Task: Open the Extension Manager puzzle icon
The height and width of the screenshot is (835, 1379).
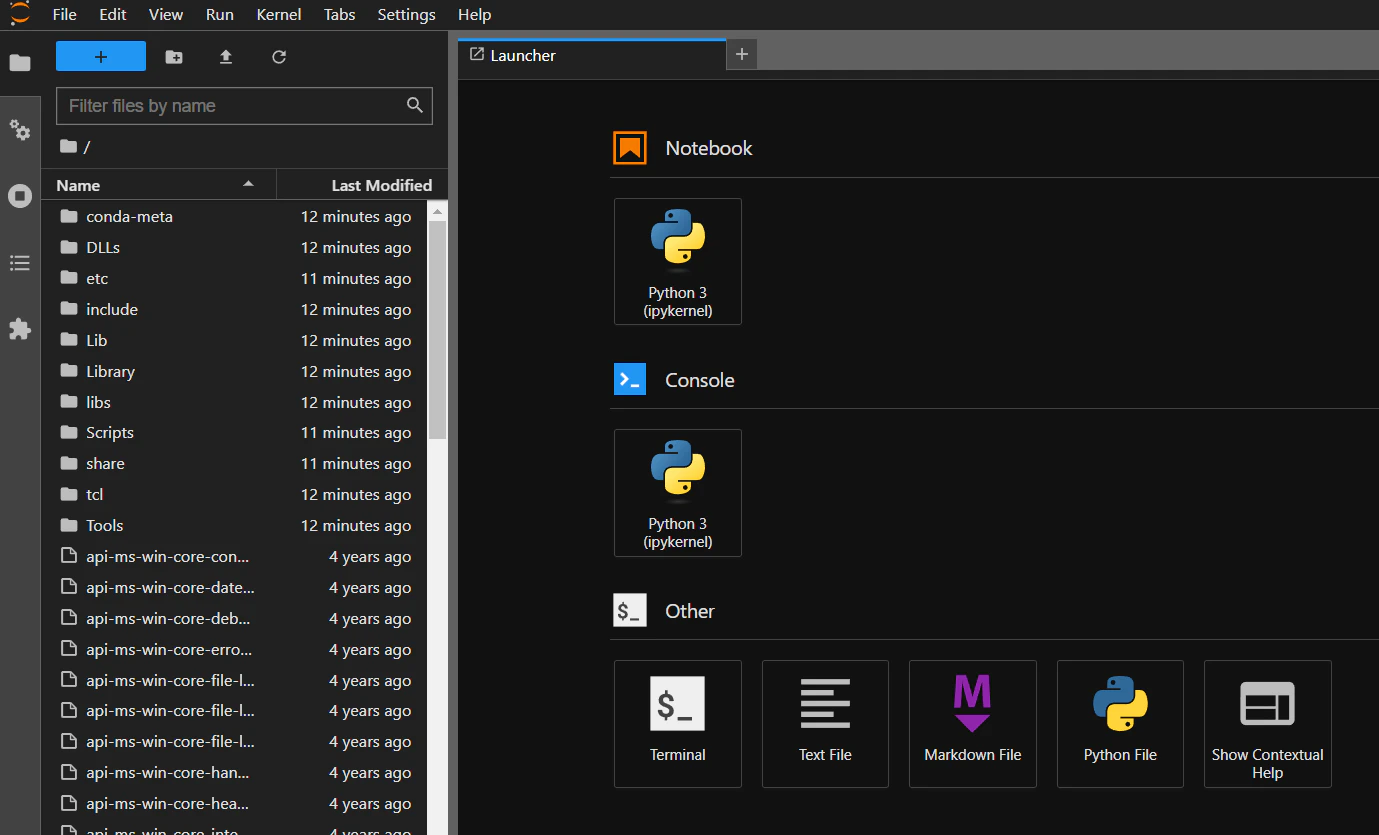Action: click(20, 329)
